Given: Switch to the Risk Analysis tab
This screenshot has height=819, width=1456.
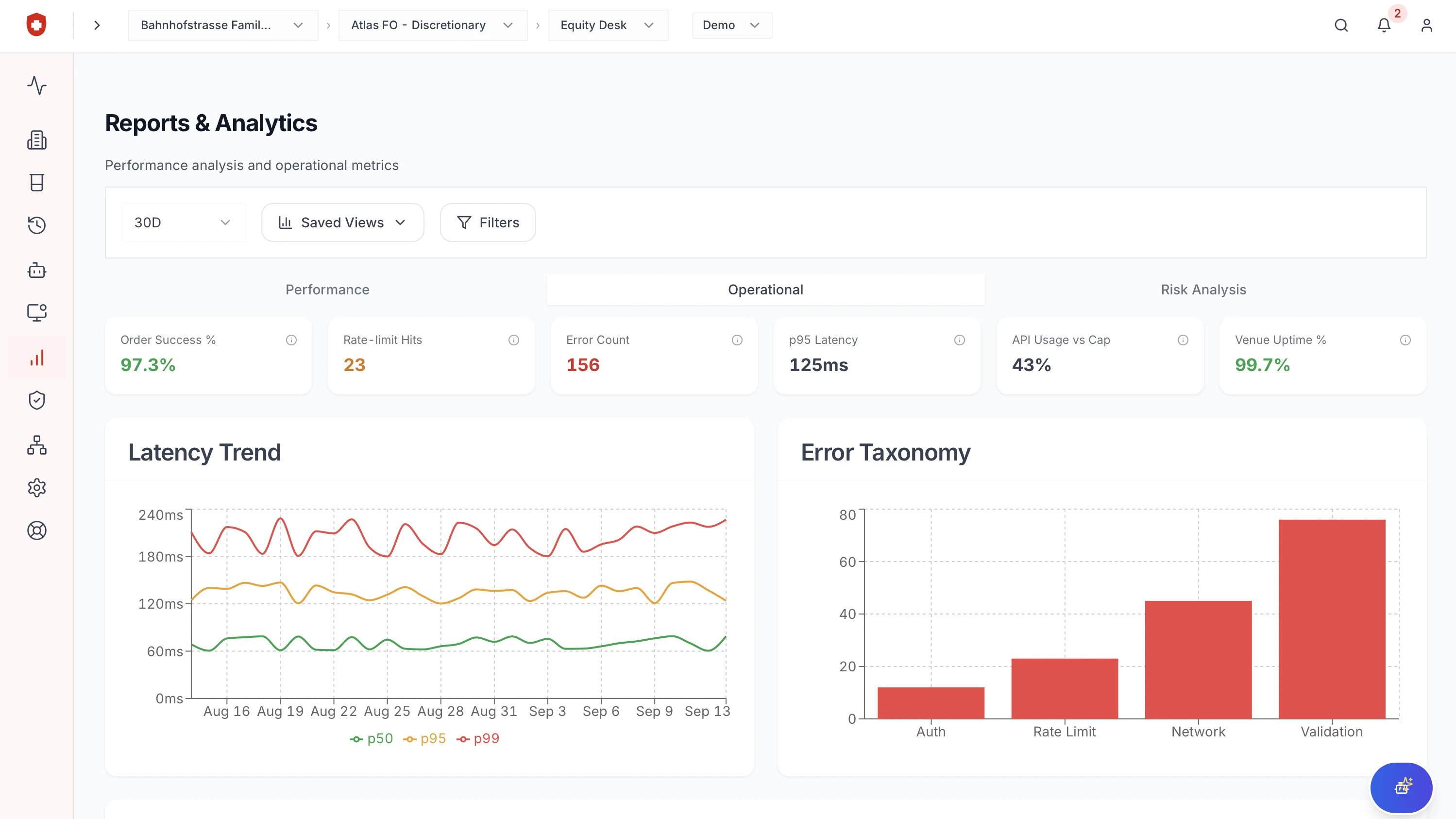Looking at the screenshot, I should (1203, 290).
